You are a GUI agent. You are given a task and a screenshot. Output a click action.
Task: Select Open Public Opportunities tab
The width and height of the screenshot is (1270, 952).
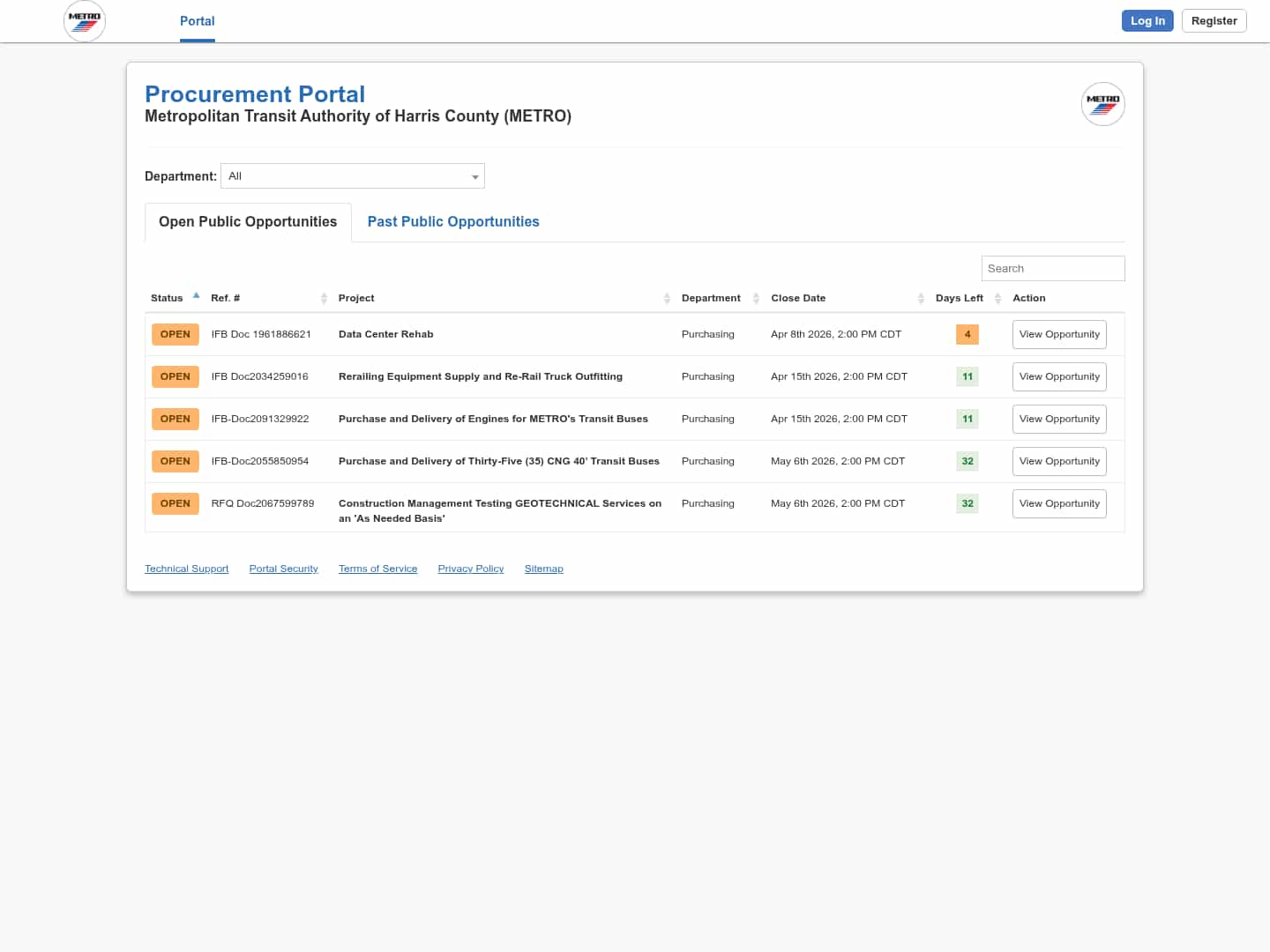(x=248, y=222)
